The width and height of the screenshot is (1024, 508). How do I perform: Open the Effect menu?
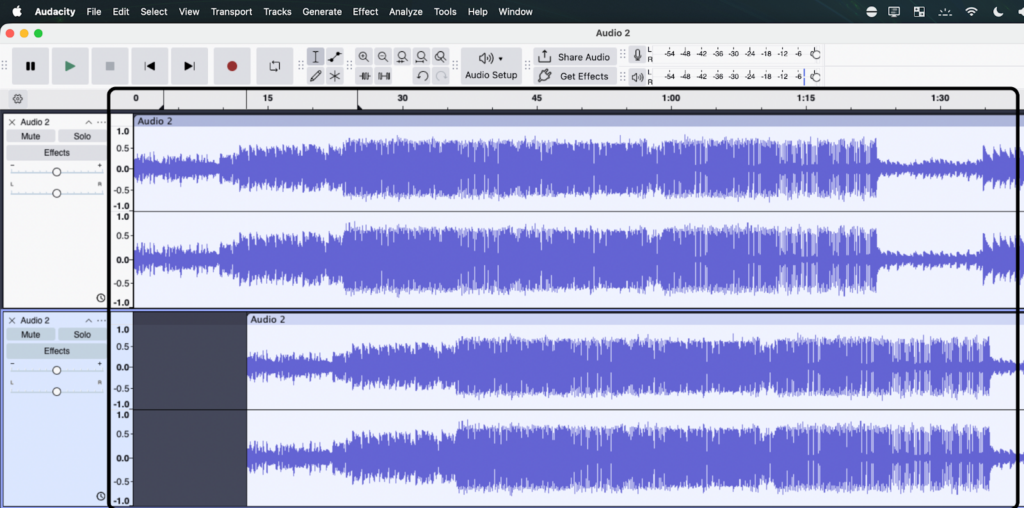(365, 12)
